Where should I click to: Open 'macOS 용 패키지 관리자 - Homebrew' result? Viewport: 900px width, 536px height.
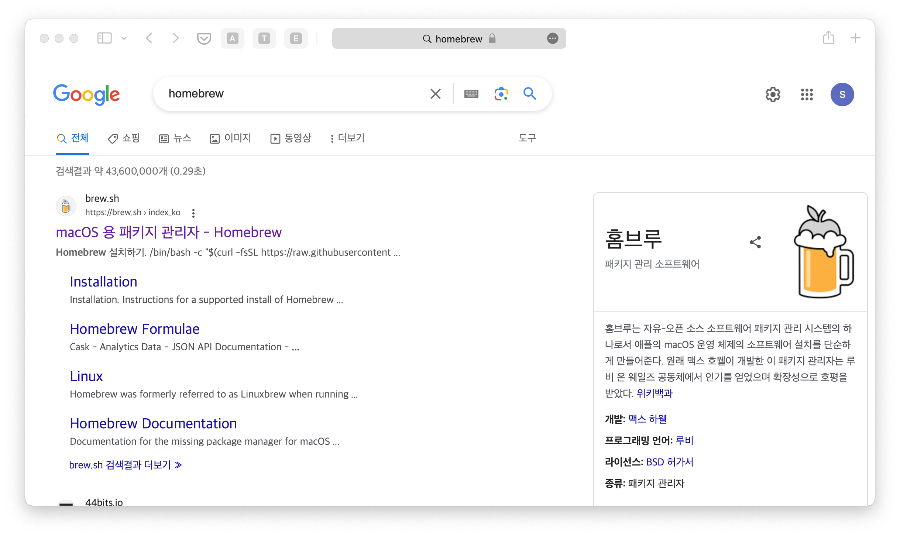tap(169, 232)
